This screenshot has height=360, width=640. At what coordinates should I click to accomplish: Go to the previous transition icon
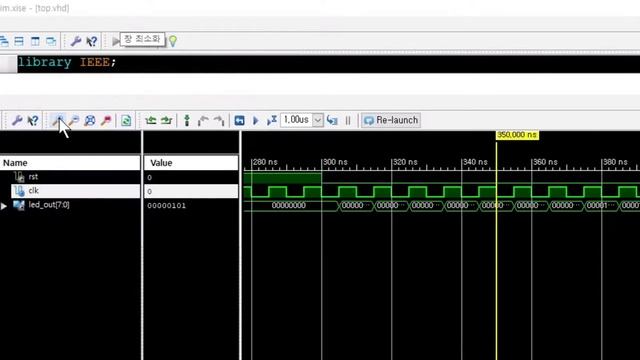click(x=151, y=120)
